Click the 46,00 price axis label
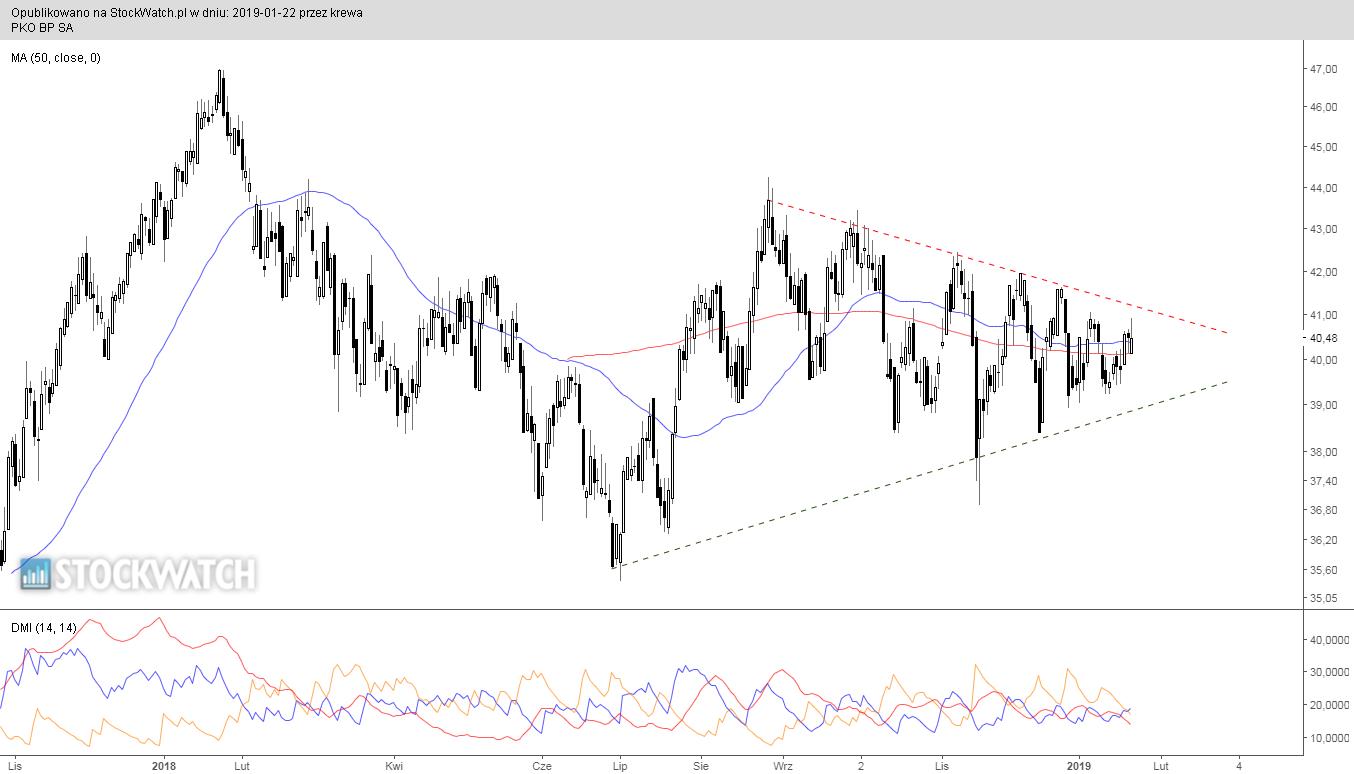The width and height of the screenshot is (1354, 774). (x=1323, y=107)
